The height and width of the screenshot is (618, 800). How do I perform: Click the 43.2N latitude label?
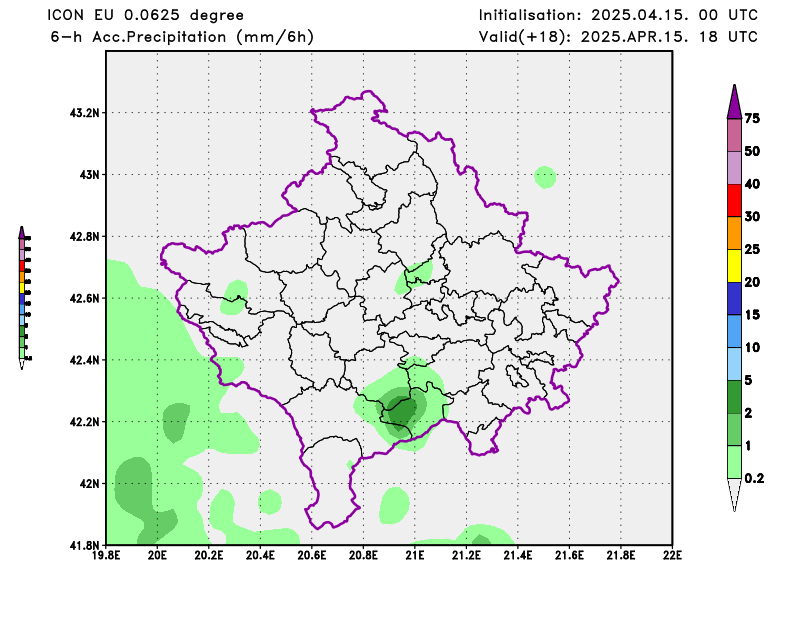(85, 113)
